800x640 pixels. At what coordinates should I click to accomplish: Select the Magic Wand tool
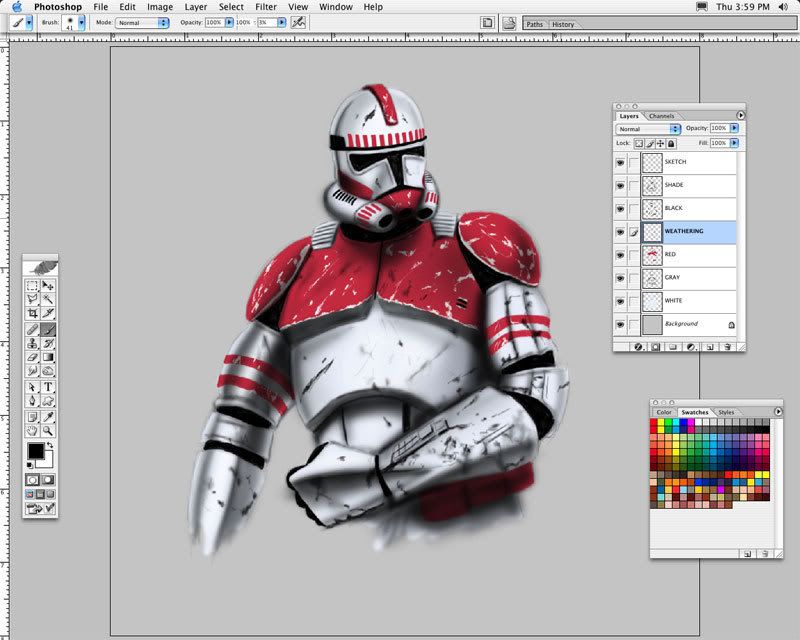click(48, 299)
